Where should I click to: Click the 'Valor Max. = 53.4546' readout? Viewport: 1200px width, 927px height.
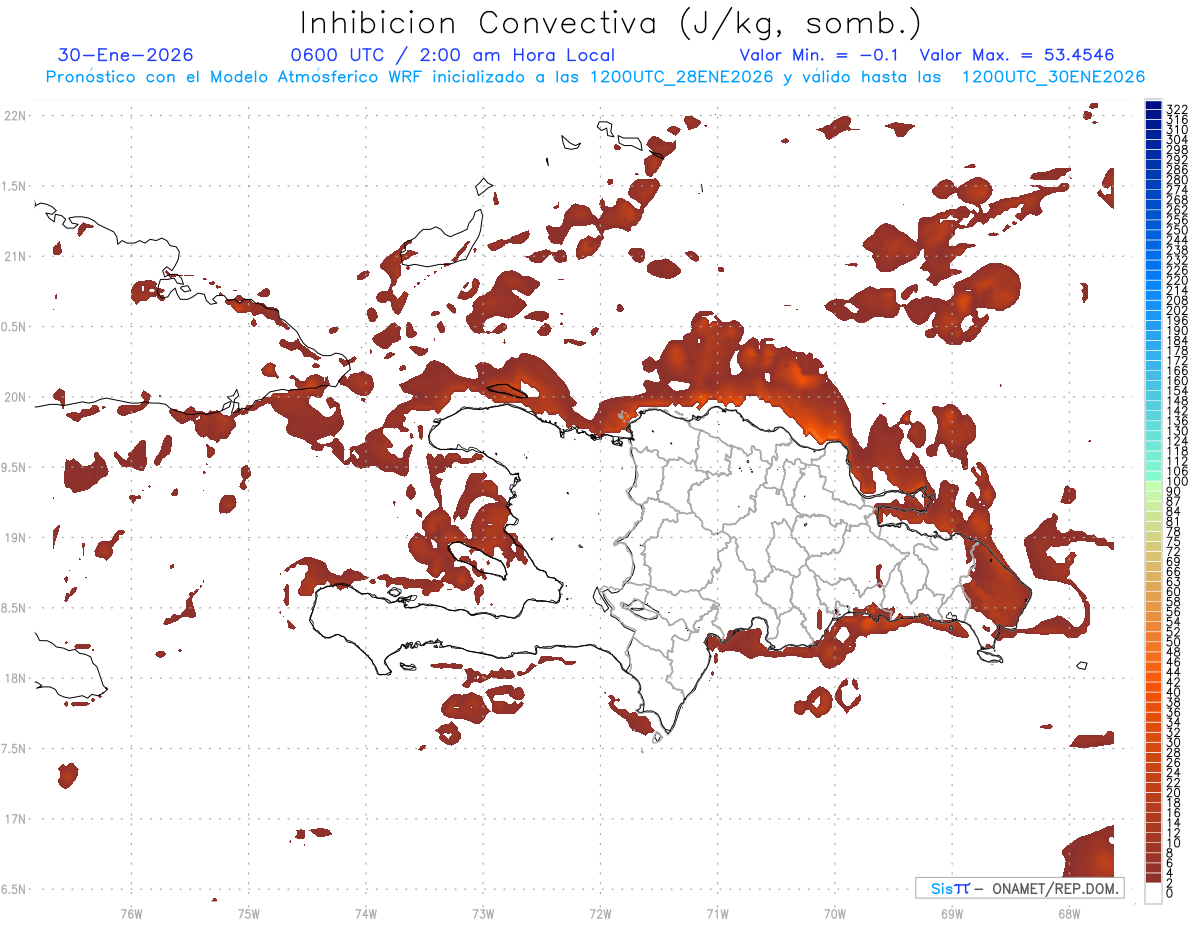1016,55
